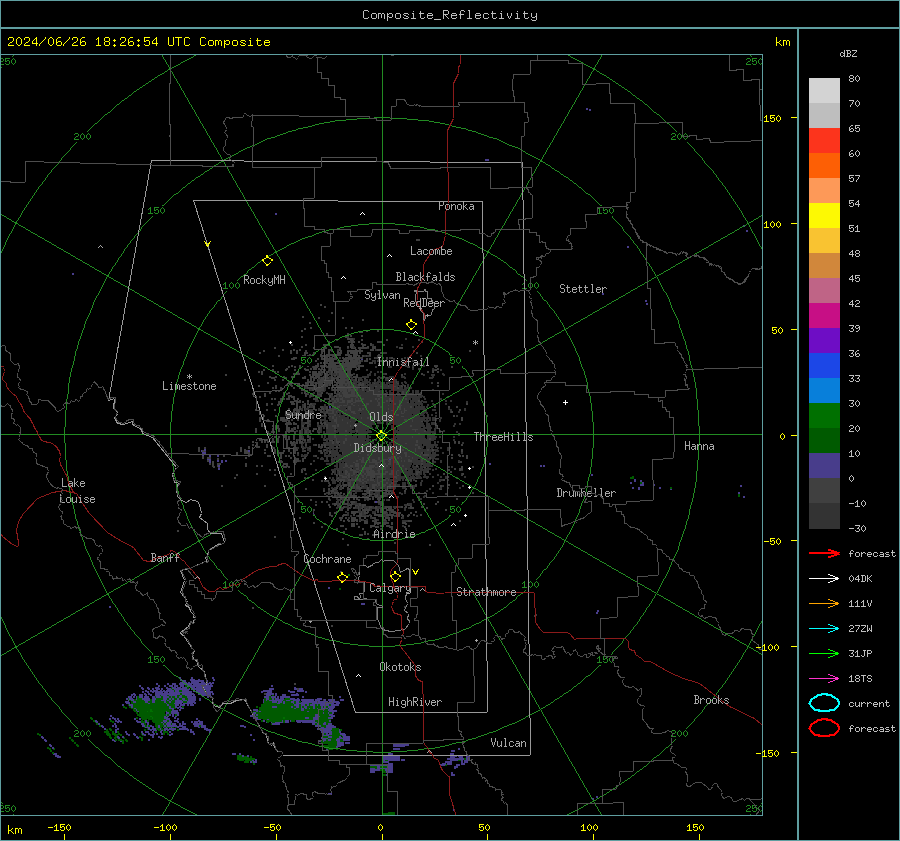Click the purple echo patch west of Sundre
Viewport: 900px width, 841px height.
[x=212, y=458]
